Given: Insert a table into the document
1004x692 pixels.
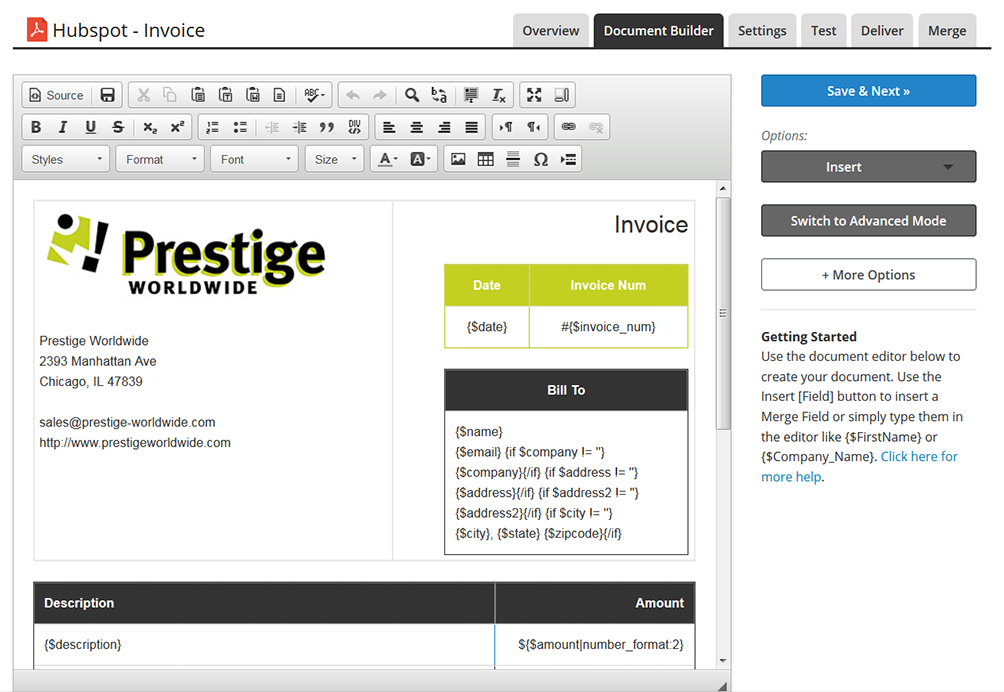Looking at the screenshot, I should pyautogui.click(x=486, y=159).
